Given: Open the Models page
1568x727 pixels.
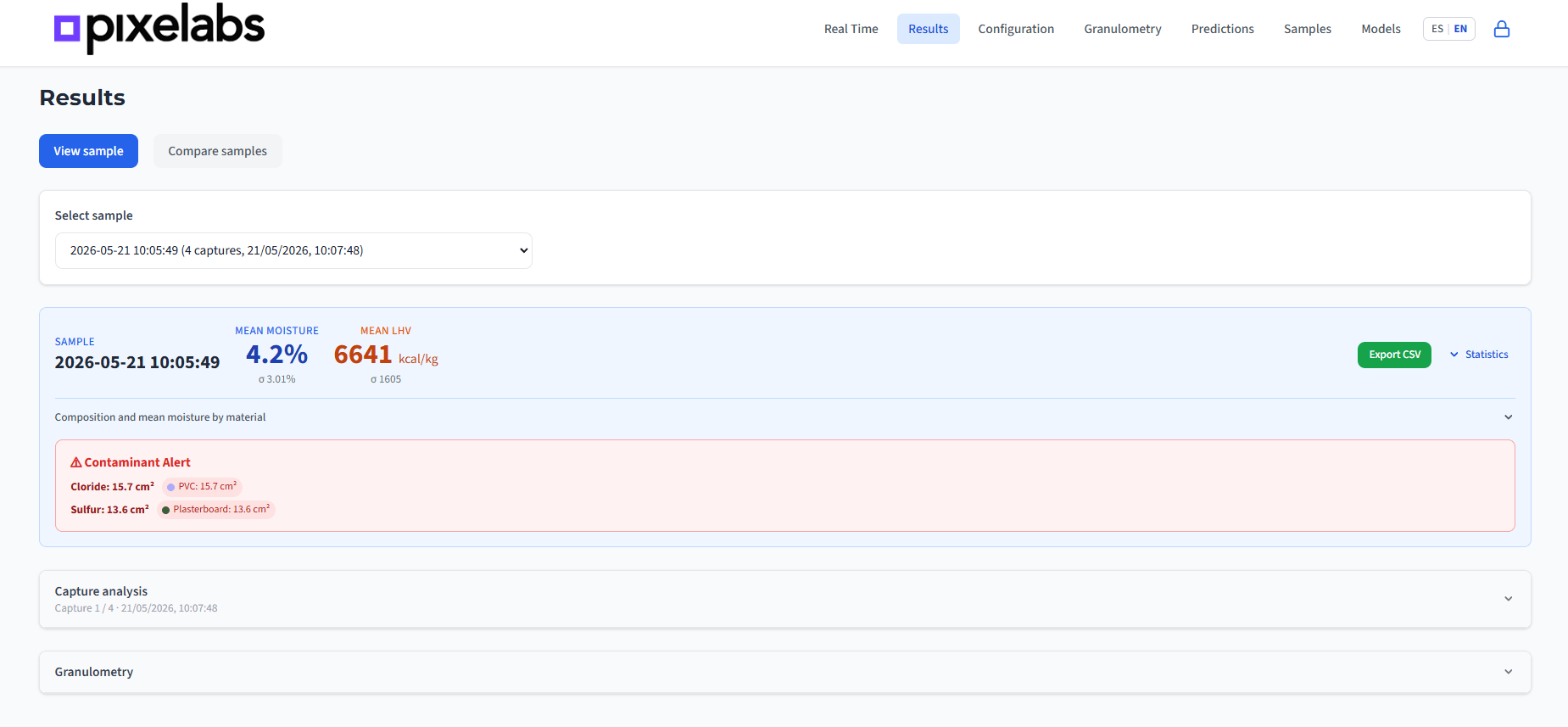Looking at the screenshot, I should [x=1381, y=29].
